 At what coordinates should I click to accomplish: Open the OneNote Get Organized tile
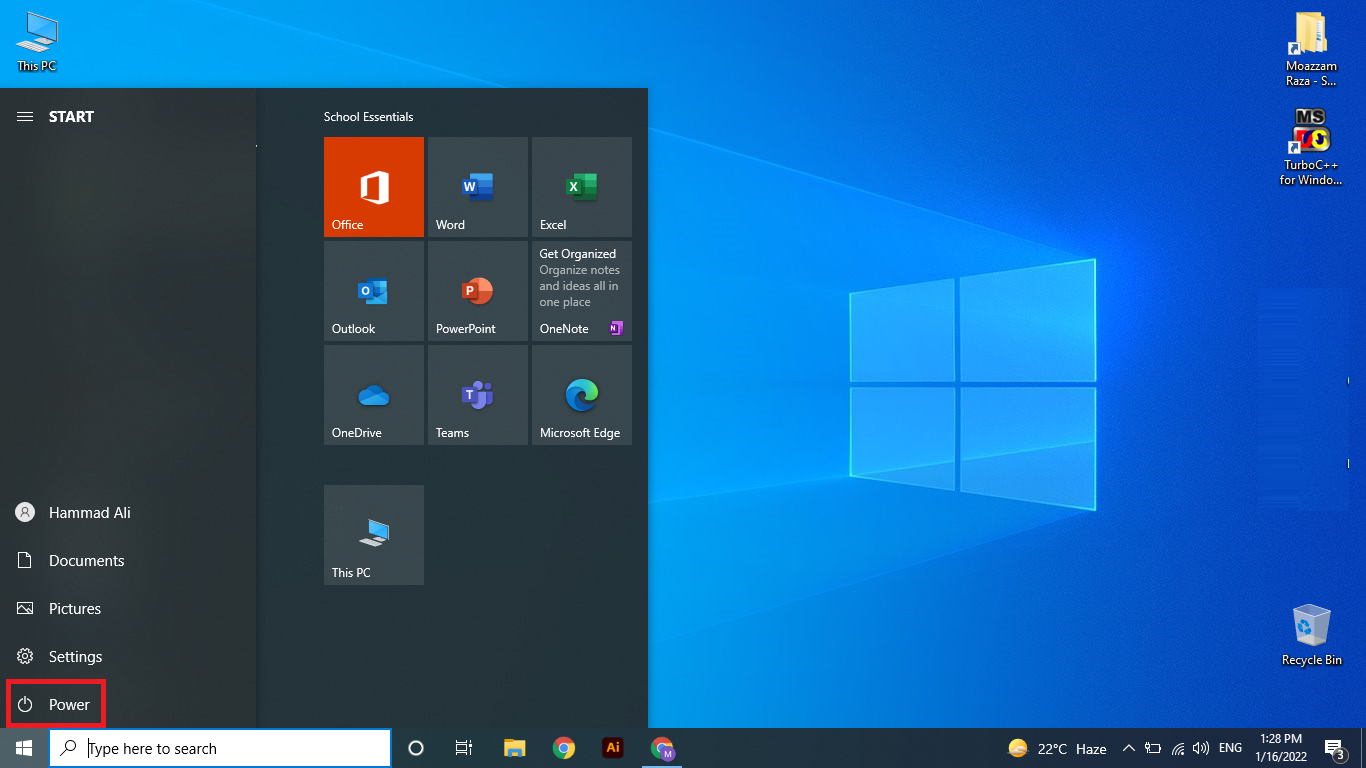[x=582, y=291]
